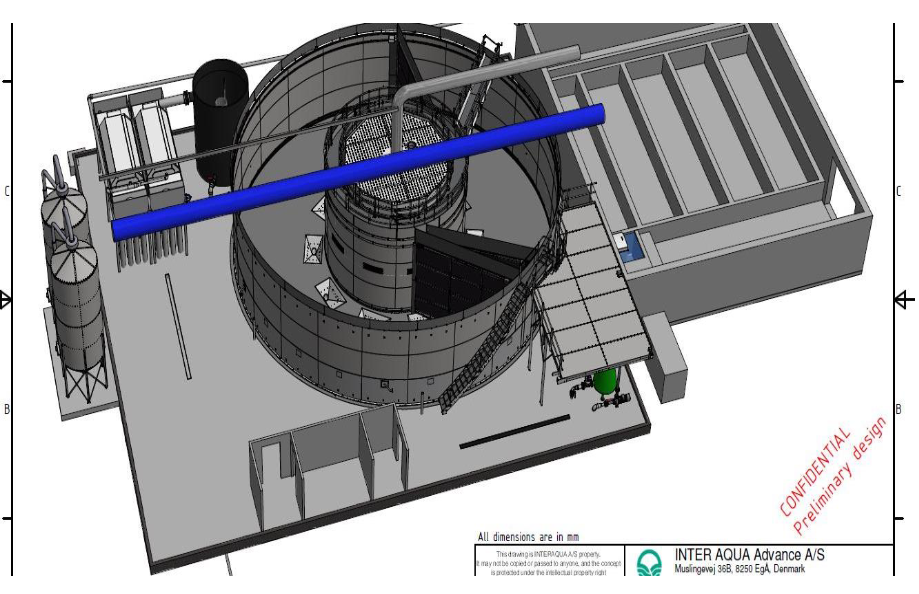The width and height of the screenshot is (919, 594).
Task: Click the property disclaimer text block
Action: pyautogui.click(x=549, y=563)
